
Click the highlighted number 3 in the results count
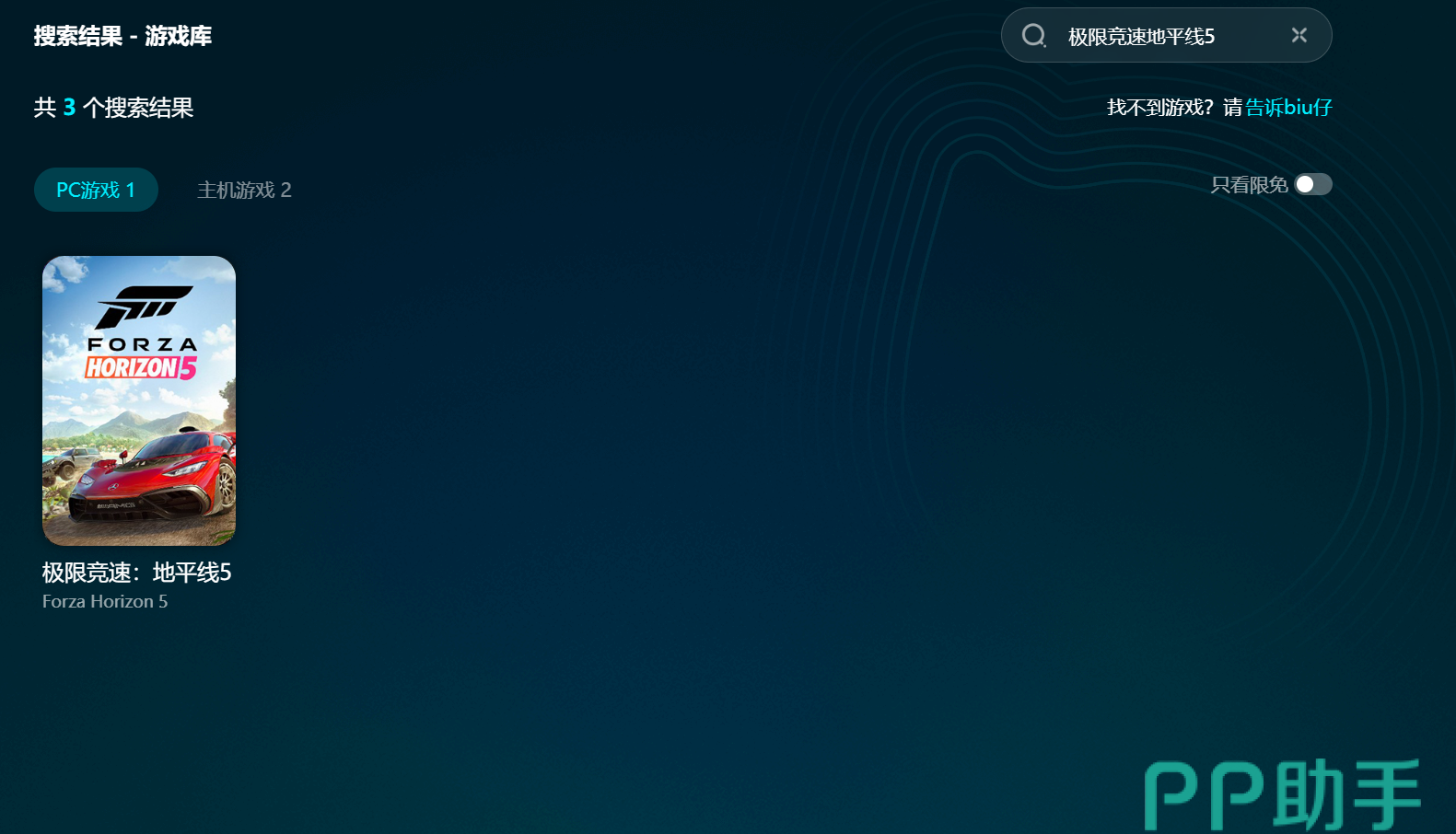tap(69, 108)
